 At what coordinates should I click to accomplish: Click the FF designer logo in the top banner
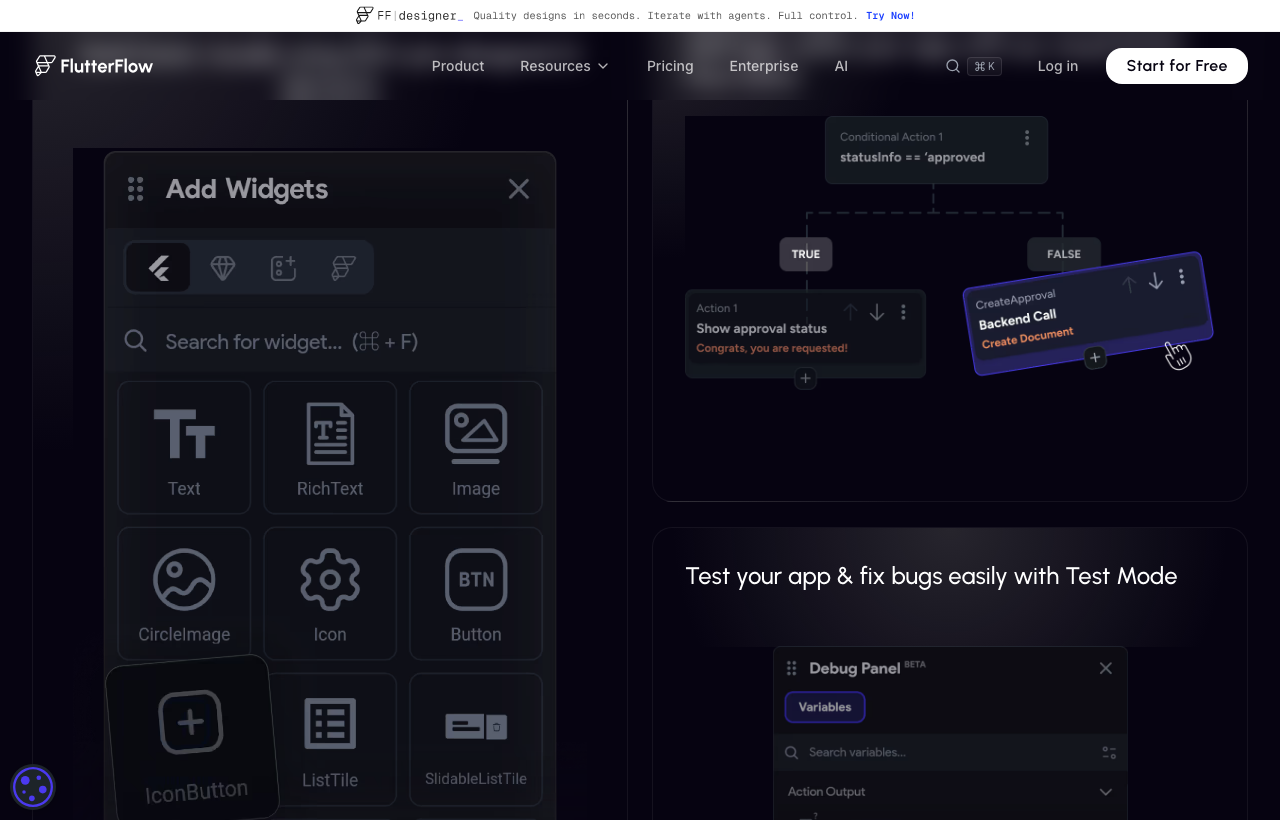409,15
